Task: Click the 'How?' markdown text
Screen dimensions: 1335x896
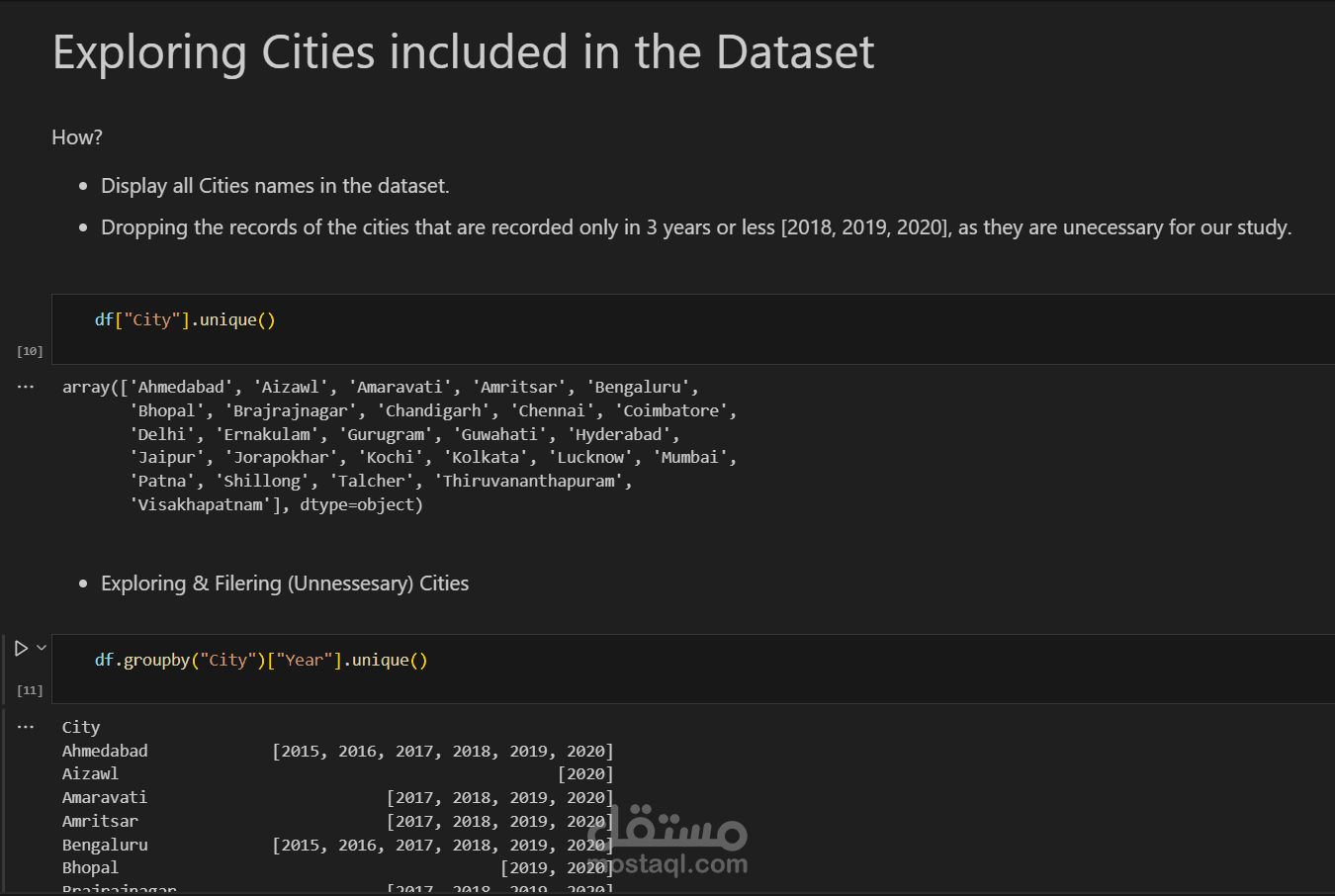Action: (x=77, y=137)
